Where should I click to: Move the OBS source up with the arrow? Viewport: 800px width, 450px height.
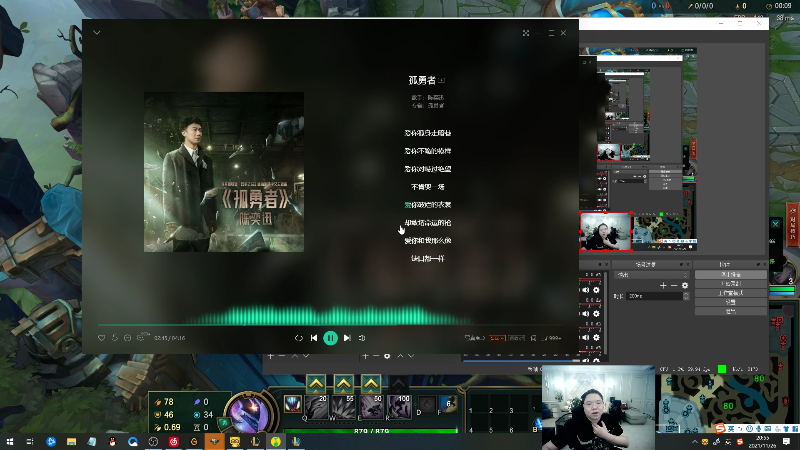(400, 356)
